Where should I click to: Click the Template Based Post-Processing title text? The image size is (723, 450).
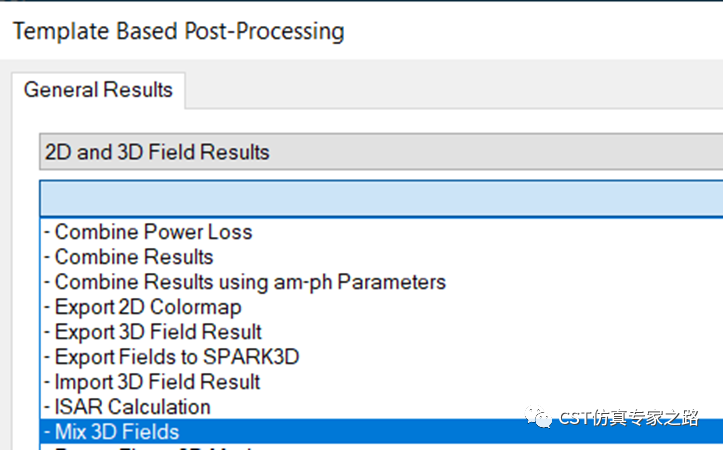tap(178, 31)
